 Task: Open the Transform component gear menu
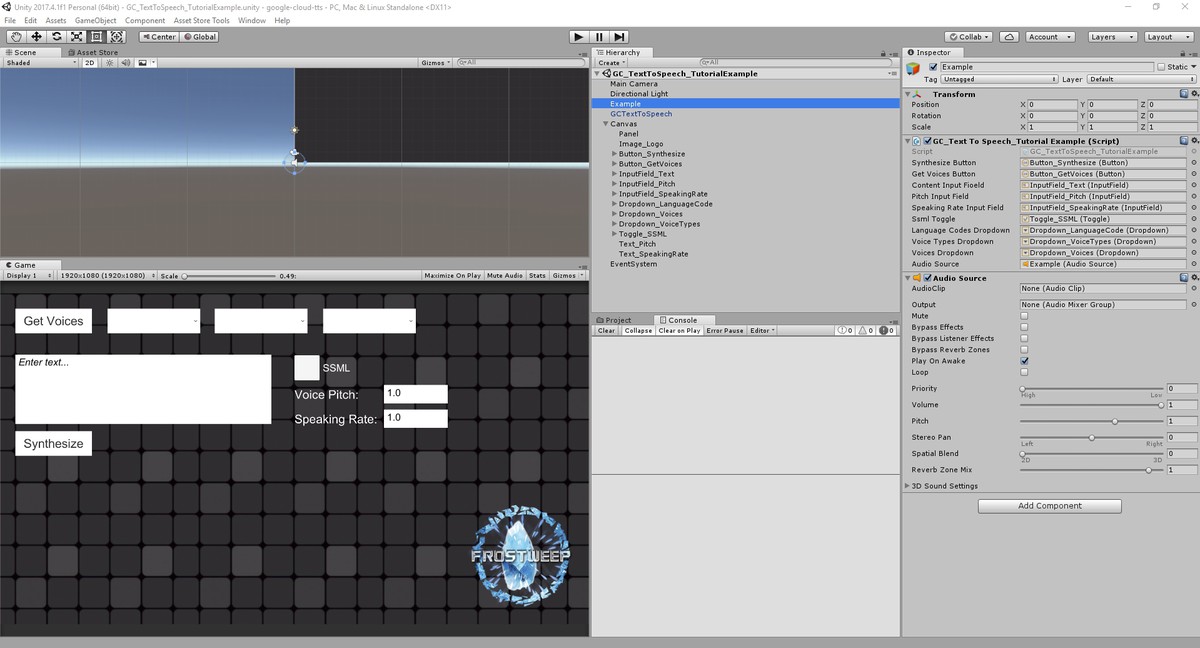(1193, 94)
